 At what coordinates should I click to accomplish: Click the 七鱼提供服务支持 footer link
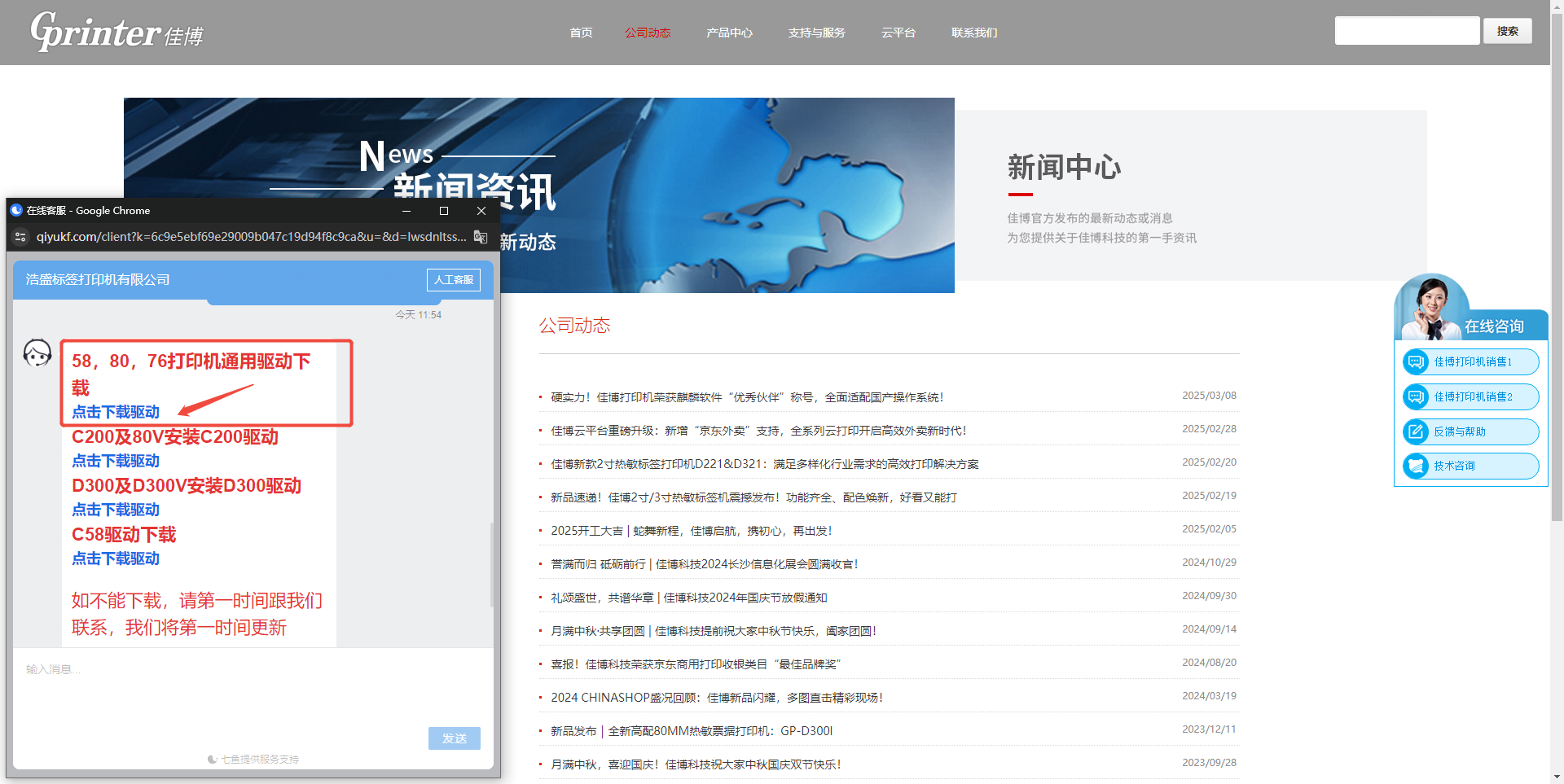tap(253, 759)
